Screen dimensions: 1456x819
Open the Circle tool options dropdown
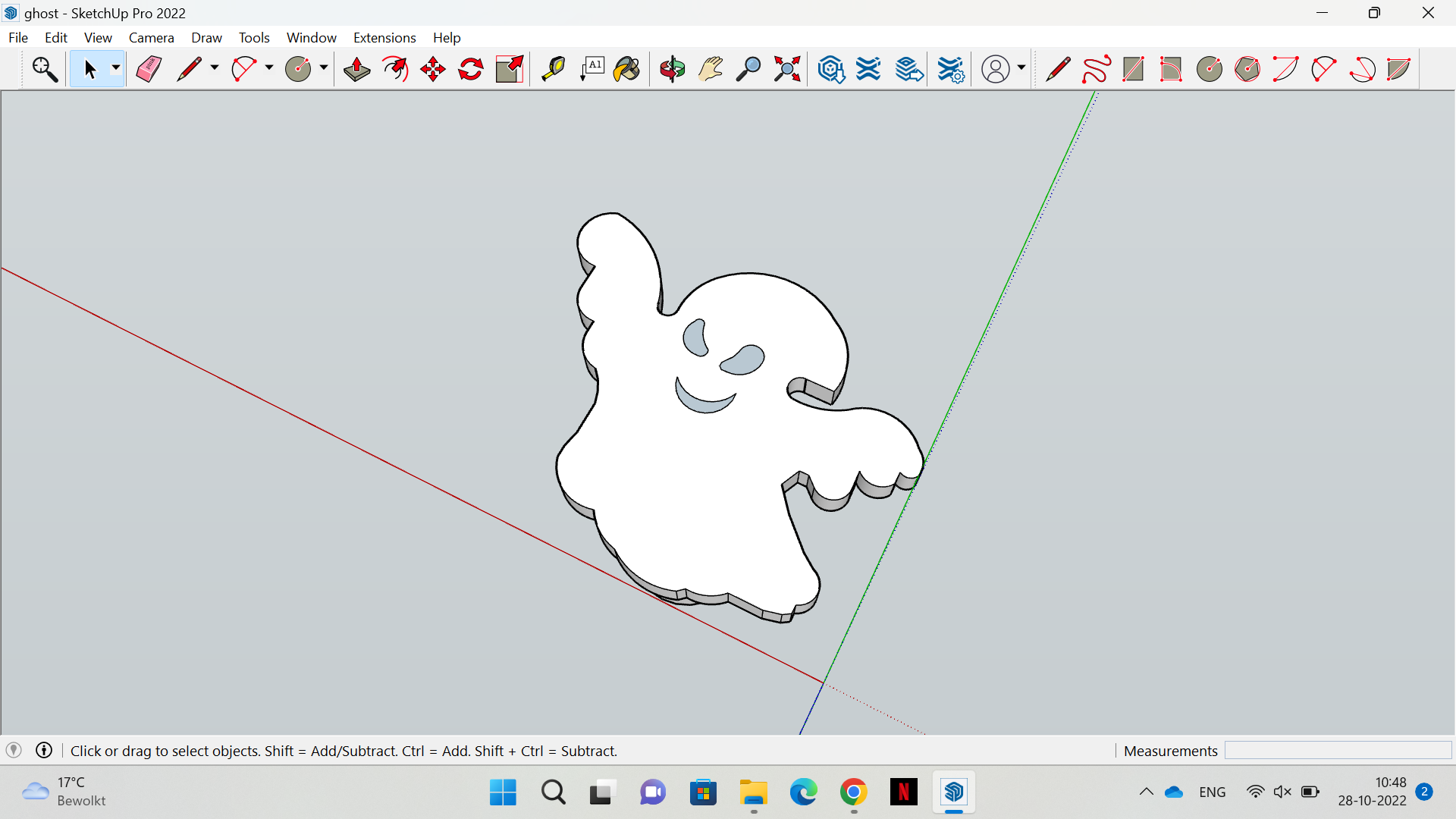tap(322, 69)
